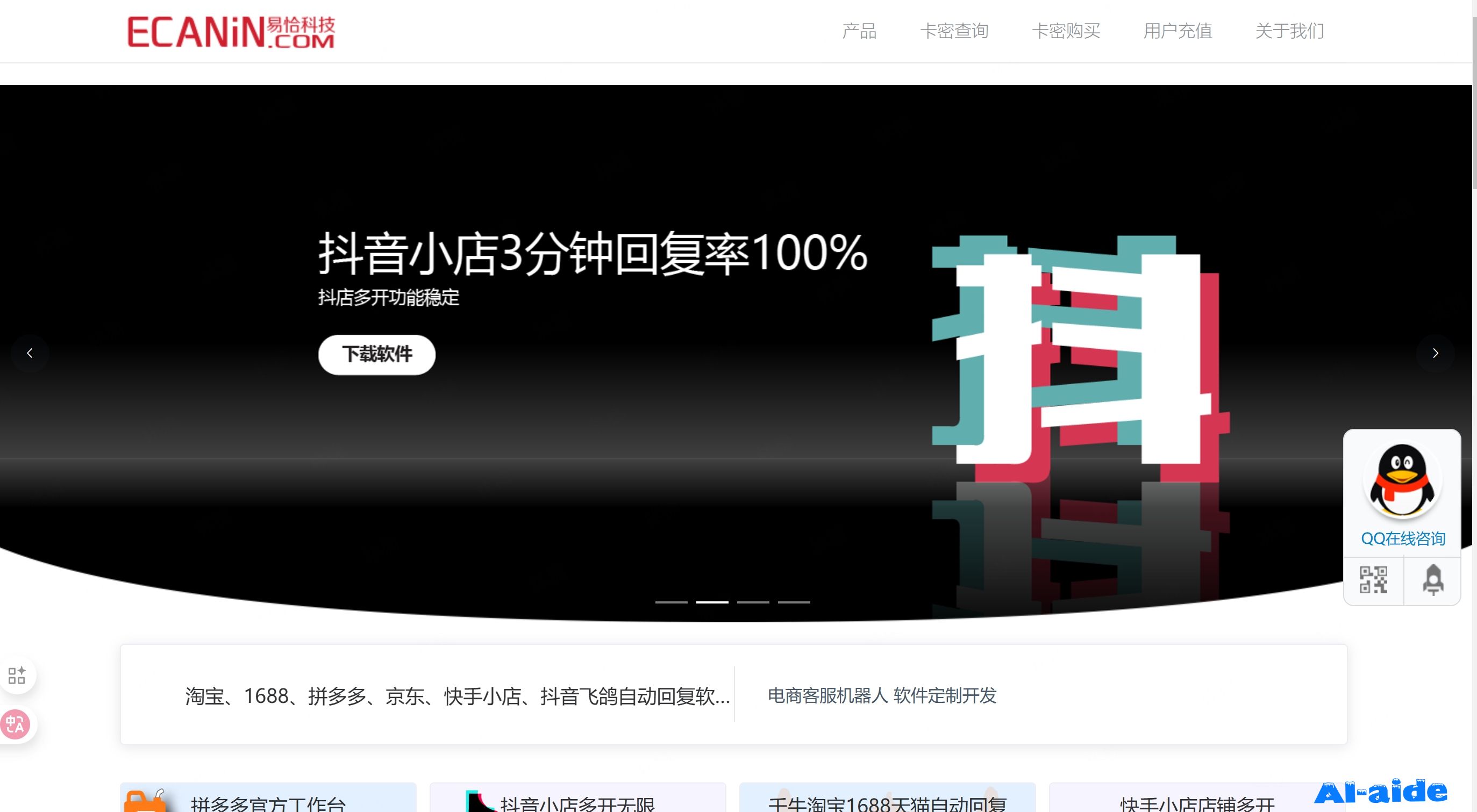Show previous banner slide arrow
The height and width of the screenshot is (812, 1477).
(x=30, y=353)
